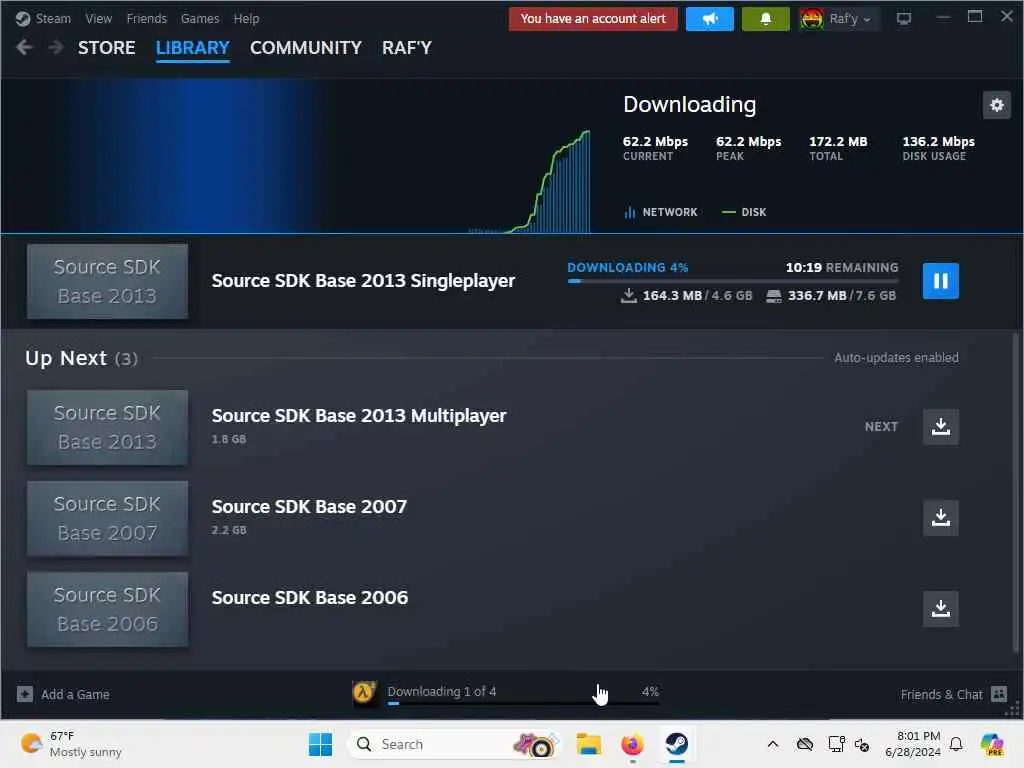The width and height of the screenshot is (1024, 768).
Task: Open Source SDK Base 2013 Singleplayer title
Action: [x=363, y=281]
